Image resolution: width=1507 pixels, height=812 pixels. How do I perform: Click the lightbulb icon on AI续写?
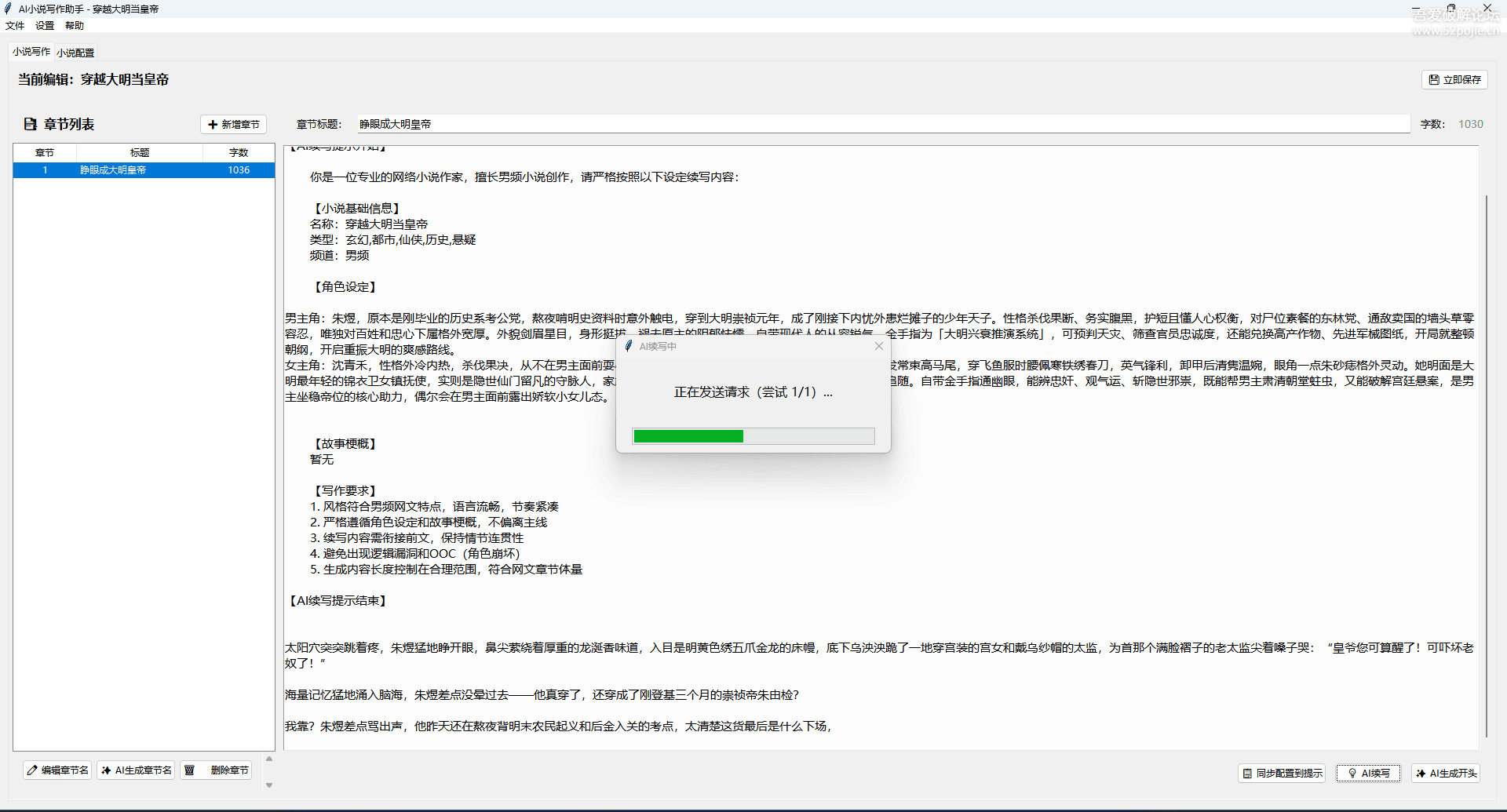point(1352,774)
